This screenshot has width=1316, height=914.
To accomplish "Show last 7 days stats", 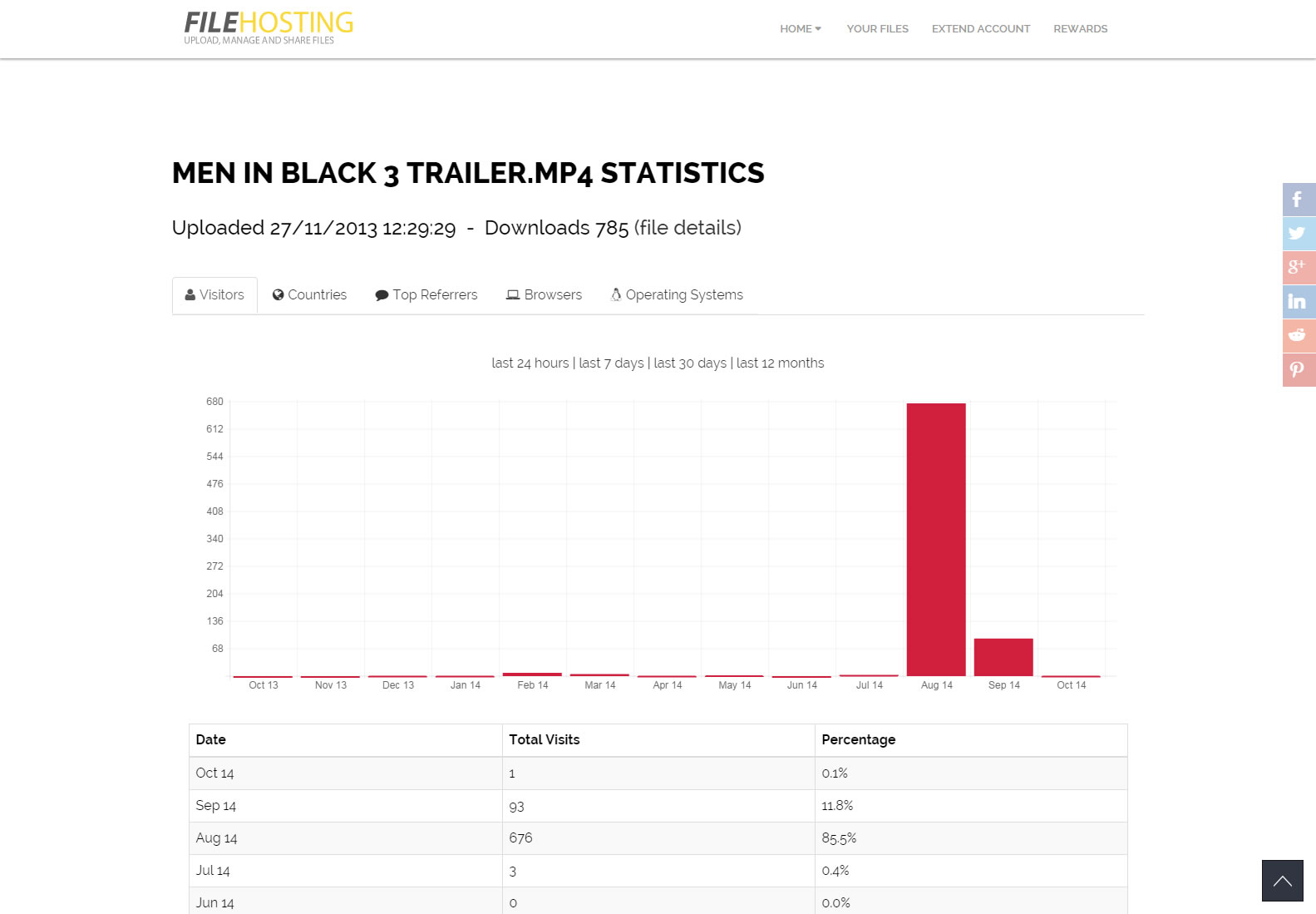I will [611, 363].
